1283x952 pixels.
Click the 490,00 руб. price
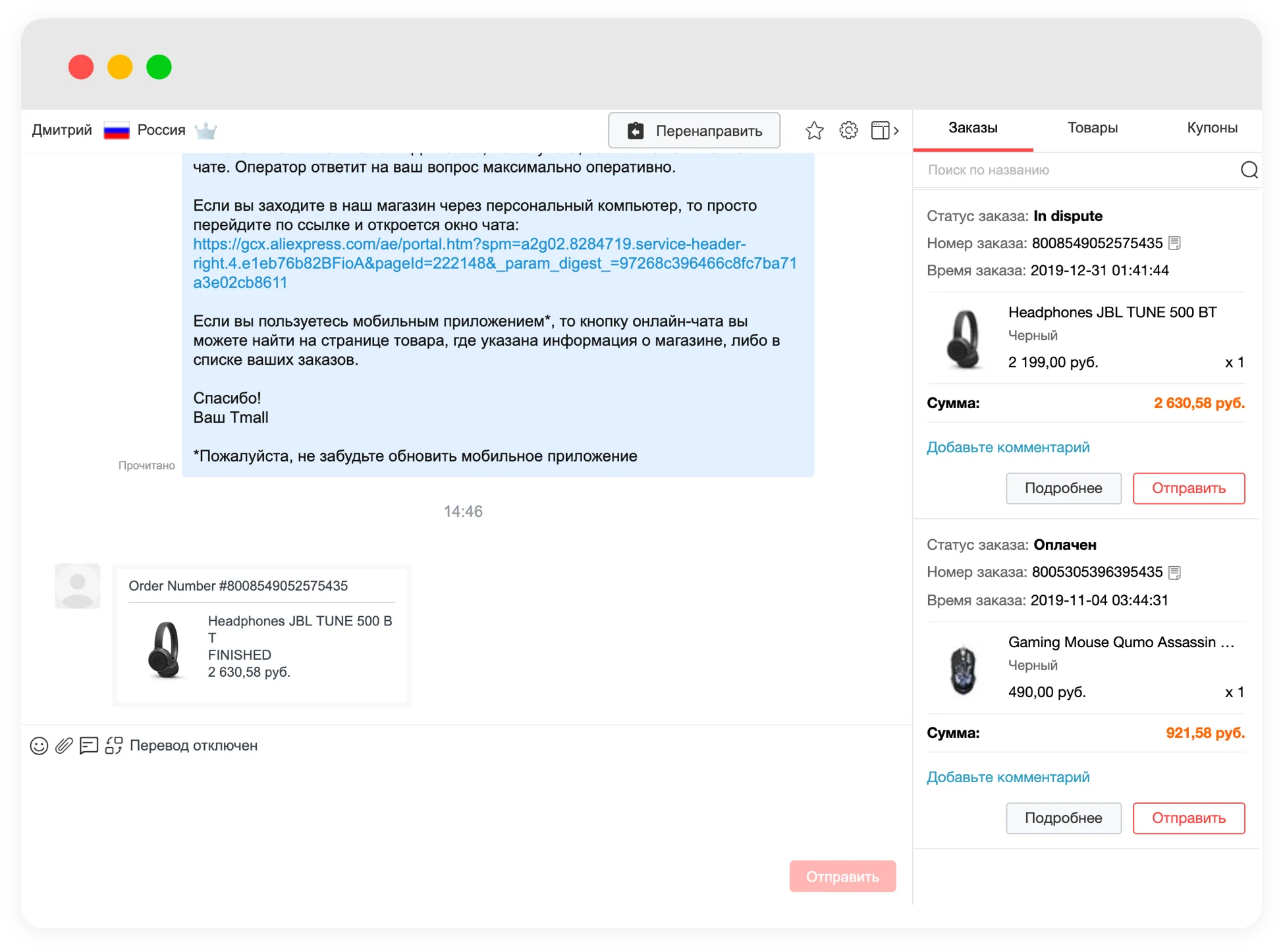point(1047,692)
